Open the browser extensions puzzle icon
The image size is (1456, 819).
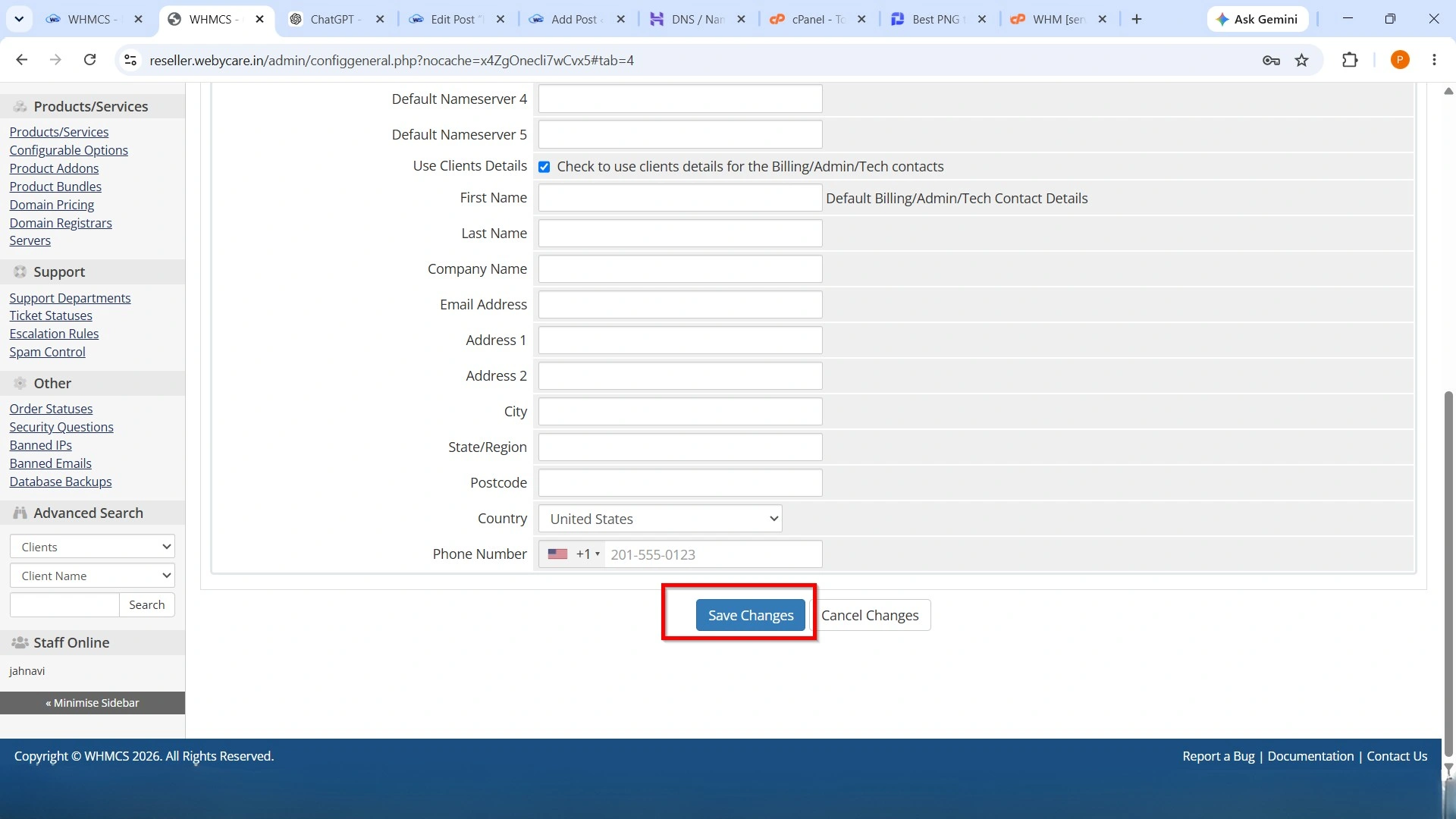point(1350,60)
